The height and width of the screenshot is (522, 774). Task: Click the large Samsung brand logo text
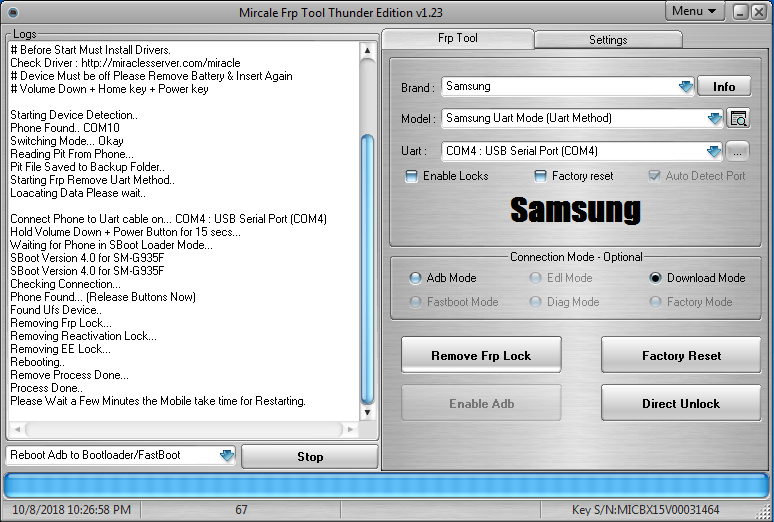(576, 210)
